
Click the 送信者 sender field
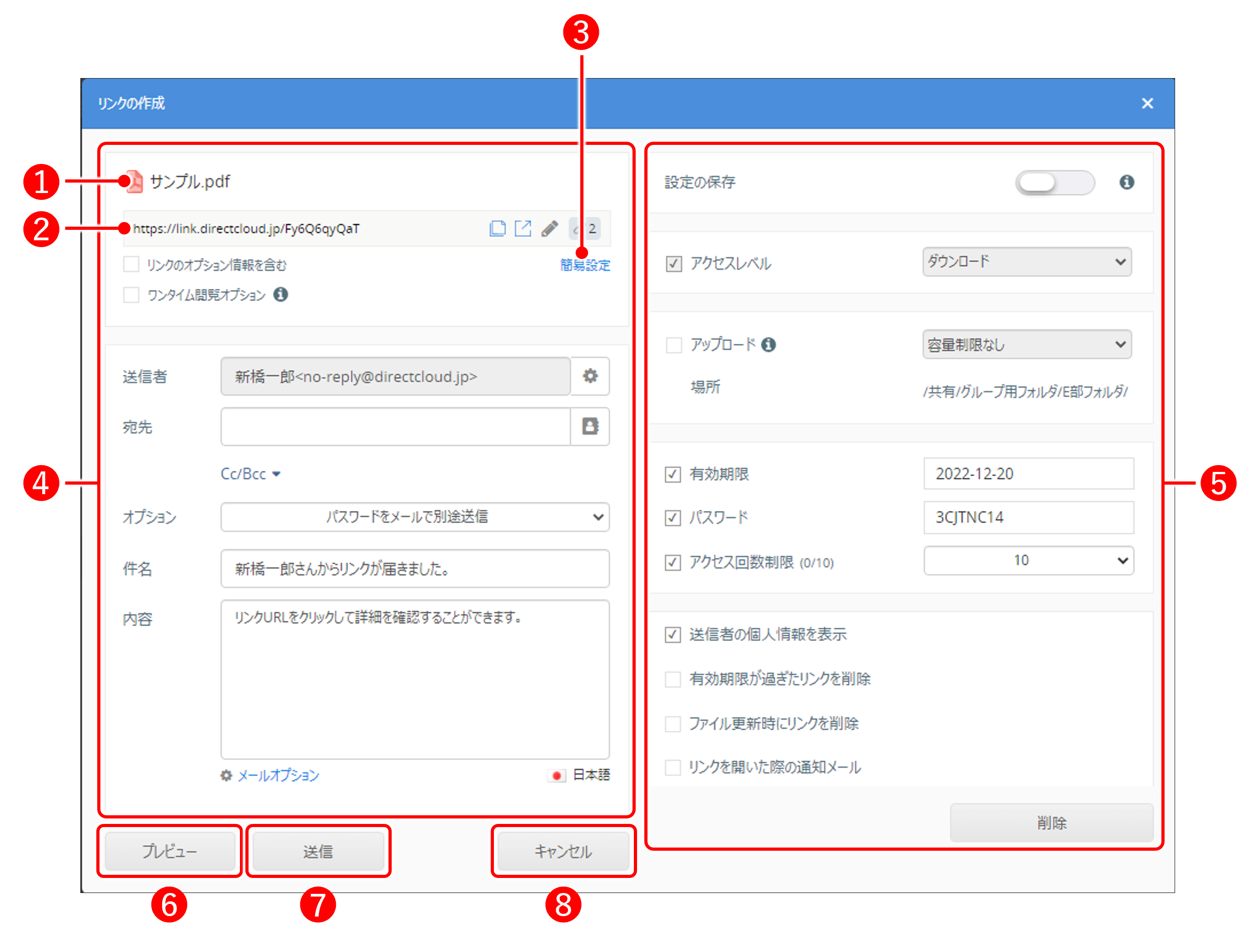click(396, 377)
